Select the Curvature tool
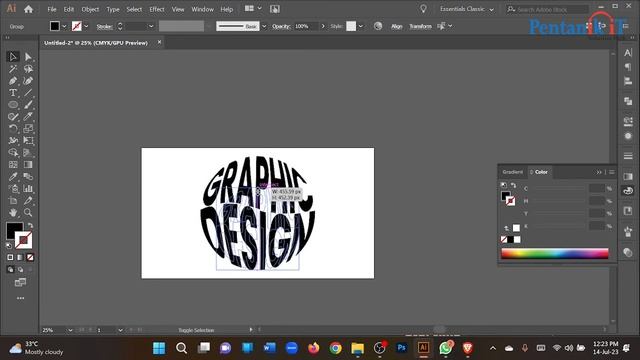 point(28,81)
